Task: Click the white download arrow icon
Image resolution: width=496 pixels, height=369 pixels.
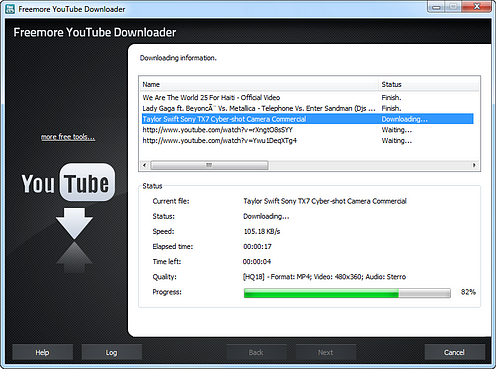Action: 74,223
